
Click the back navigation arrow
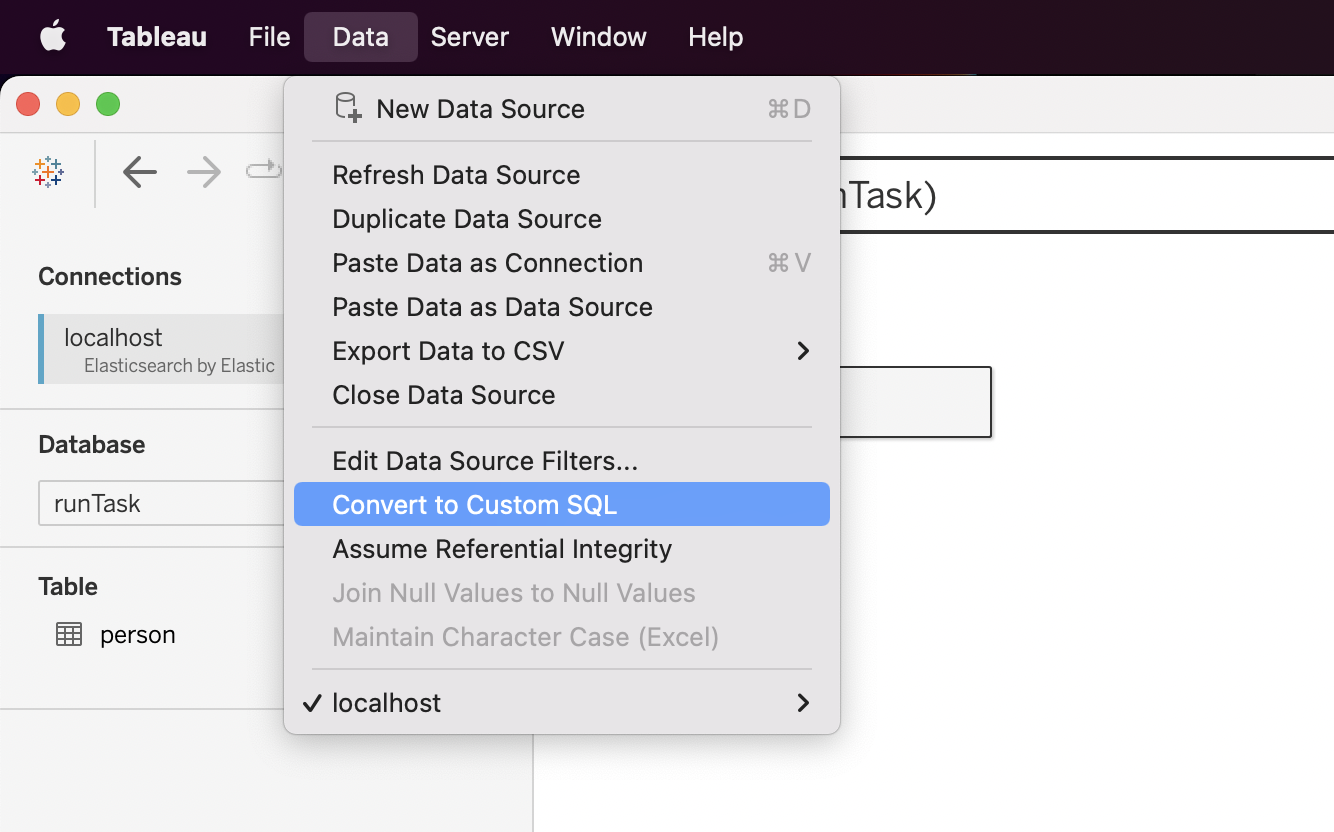[x=139, y=172]
